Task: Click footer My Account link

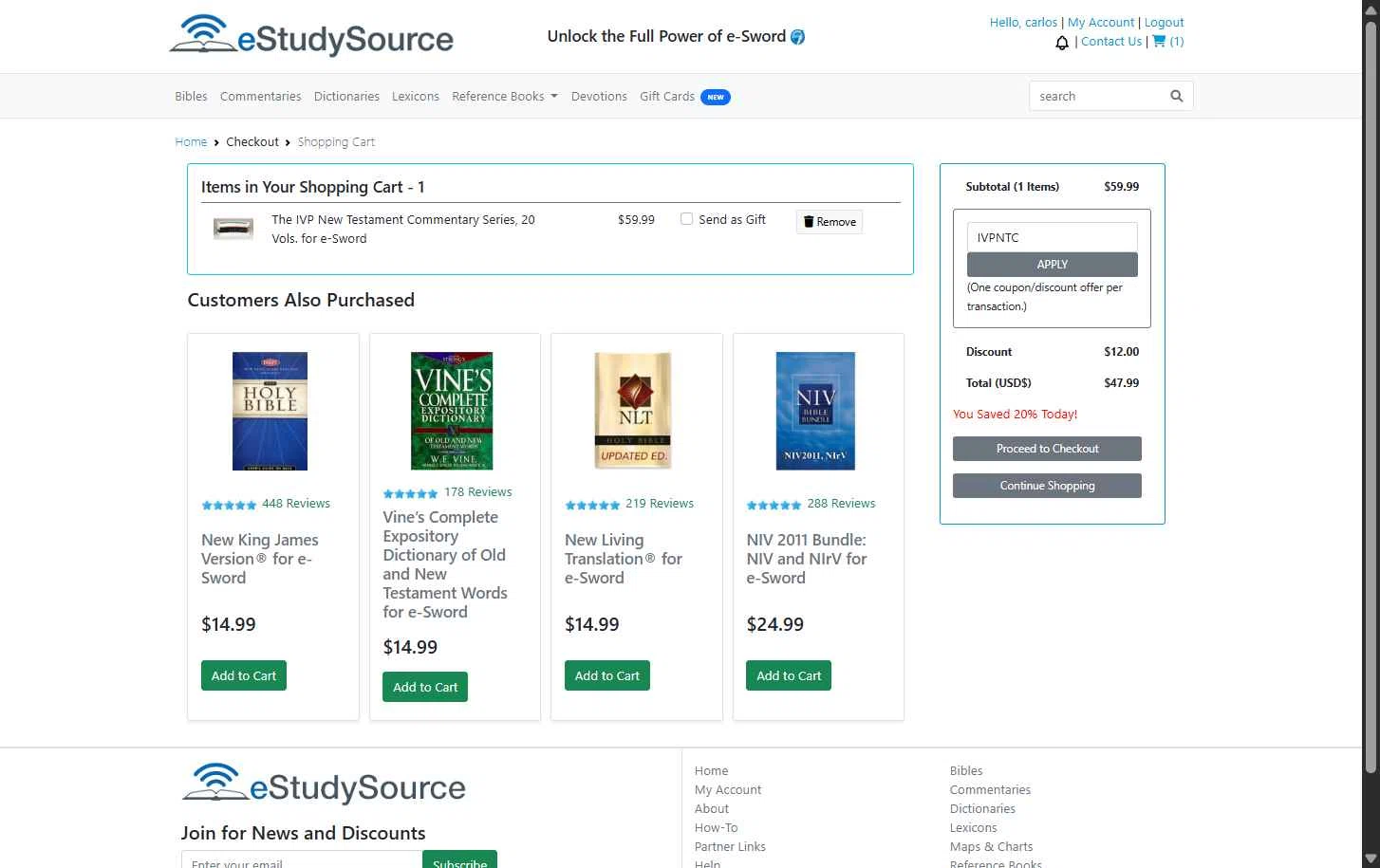Action: pos(728,790)
